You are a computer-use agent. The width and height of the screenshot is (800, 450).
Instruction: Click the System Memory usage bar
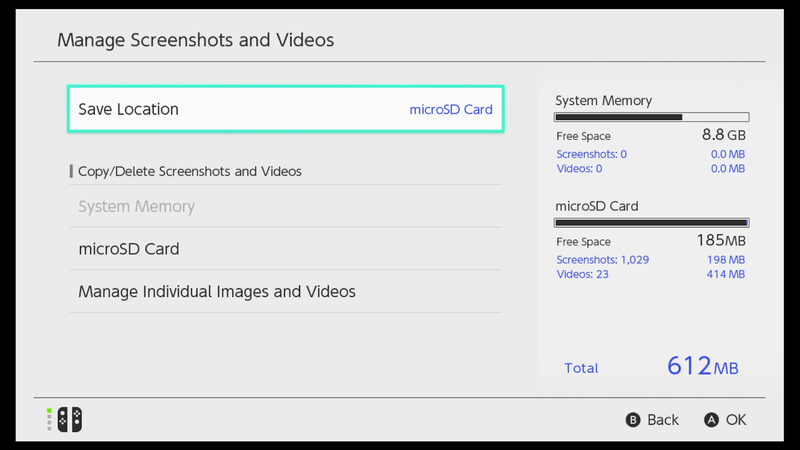[652, 117]
